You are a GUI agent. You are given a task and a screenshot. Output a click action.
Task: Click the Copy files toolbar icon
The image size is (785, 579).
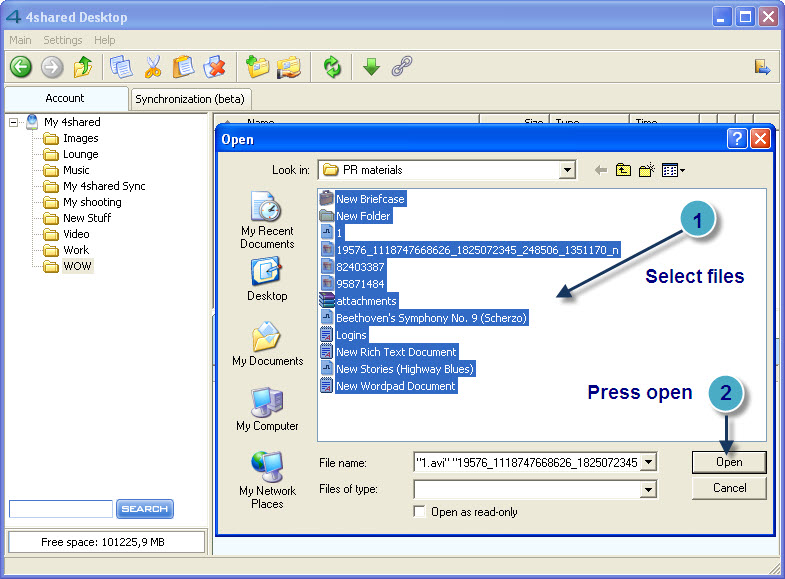click(x=121, y=67)
